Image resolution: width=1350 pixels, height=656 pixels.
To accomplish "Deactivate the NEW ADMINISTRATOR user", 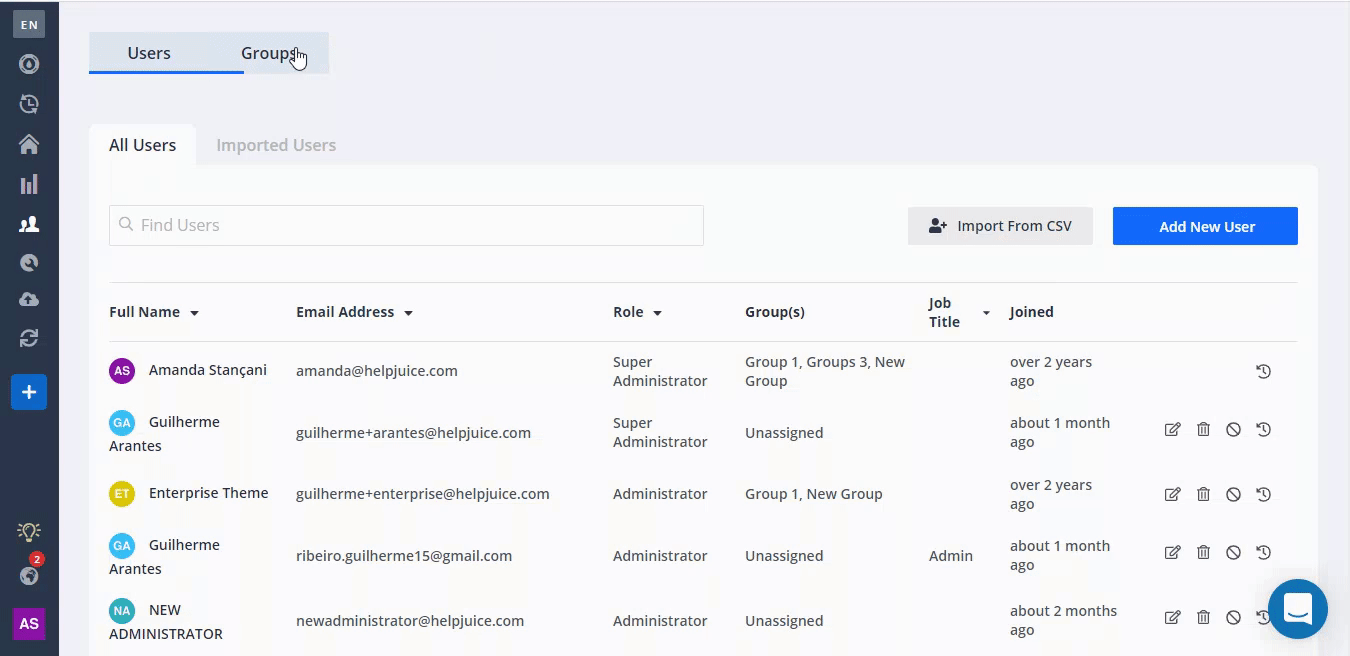I will tap(1234, 617).
